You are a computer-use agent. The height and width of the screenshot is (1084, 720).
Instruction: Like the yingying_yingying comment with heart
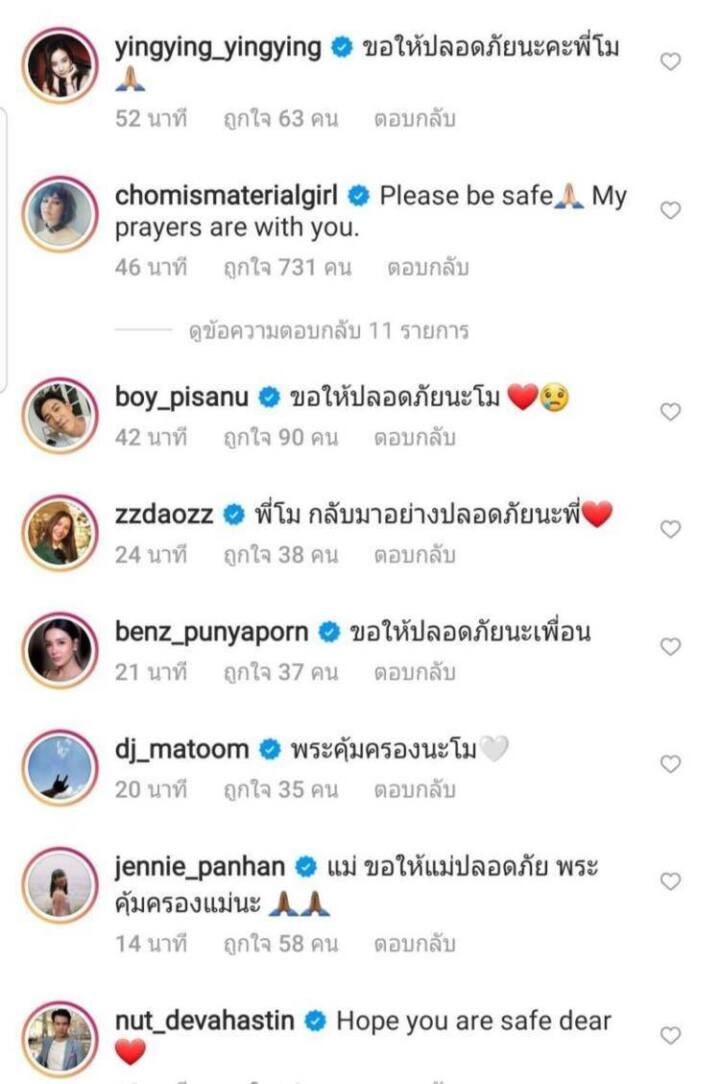point(671,62)
